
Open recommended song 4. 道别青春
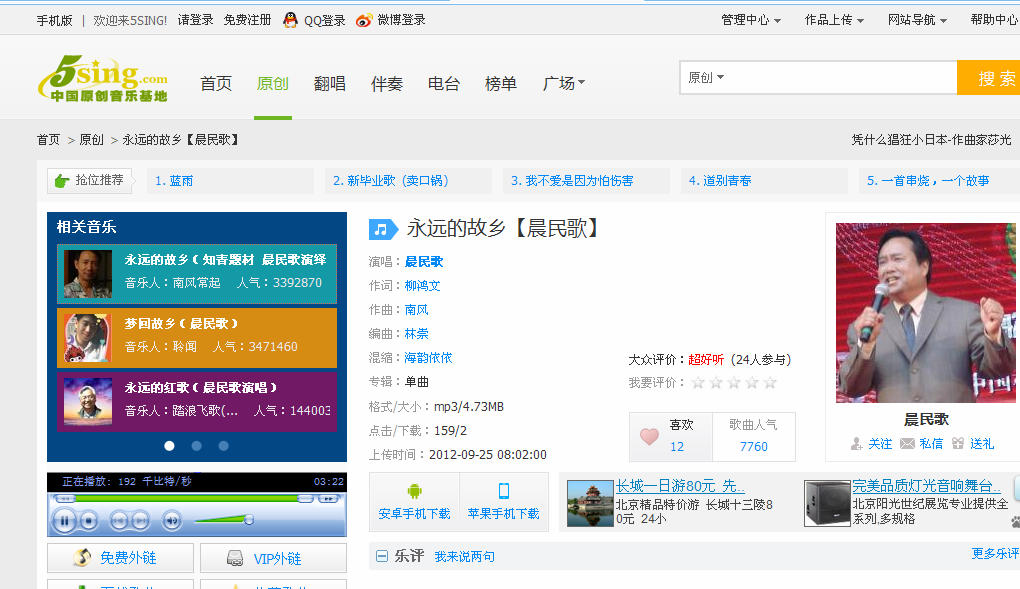720,181
